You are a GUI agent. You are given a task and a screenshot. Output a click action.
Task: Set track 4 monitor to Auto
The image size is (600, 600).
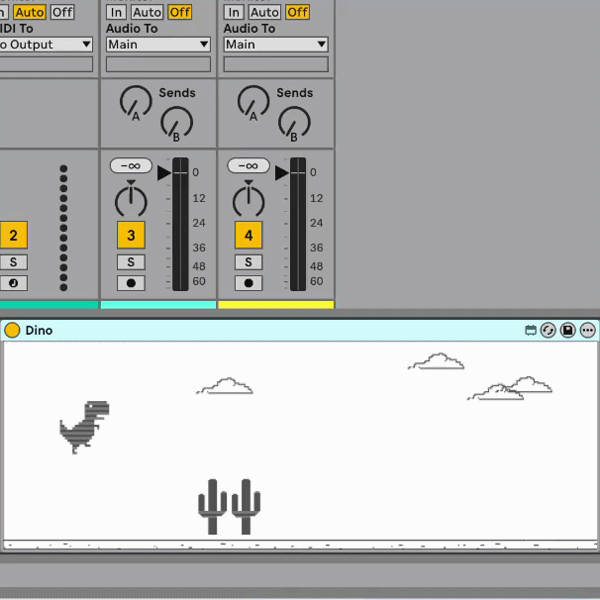264,12
